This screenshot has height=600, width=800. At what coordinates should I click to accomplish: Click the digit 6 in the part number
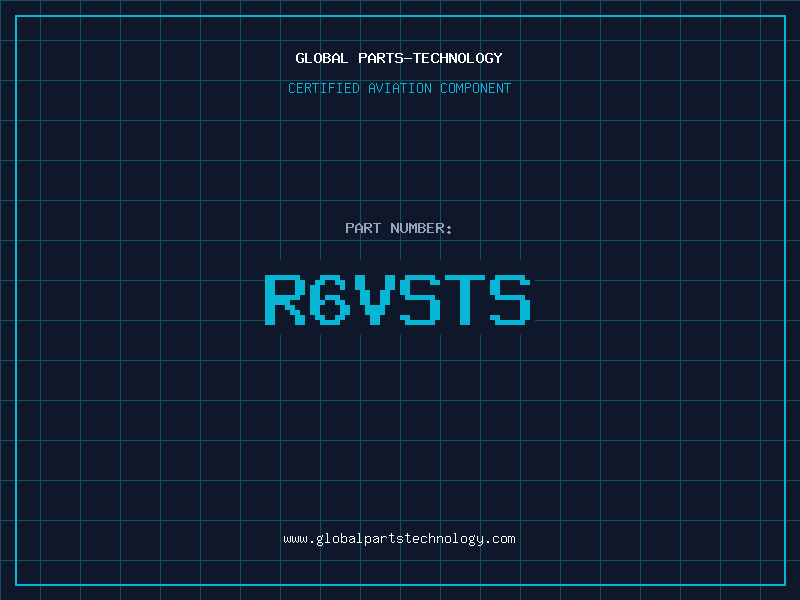330,299
